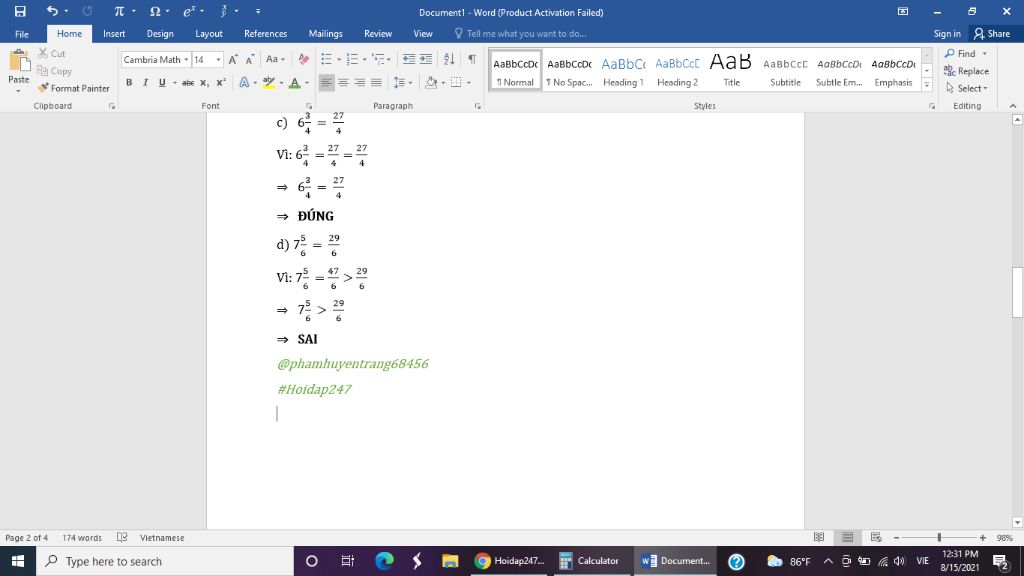The image size is (1024, 576).
Task: Toggle strikethrough formatting
Action: 188,82
